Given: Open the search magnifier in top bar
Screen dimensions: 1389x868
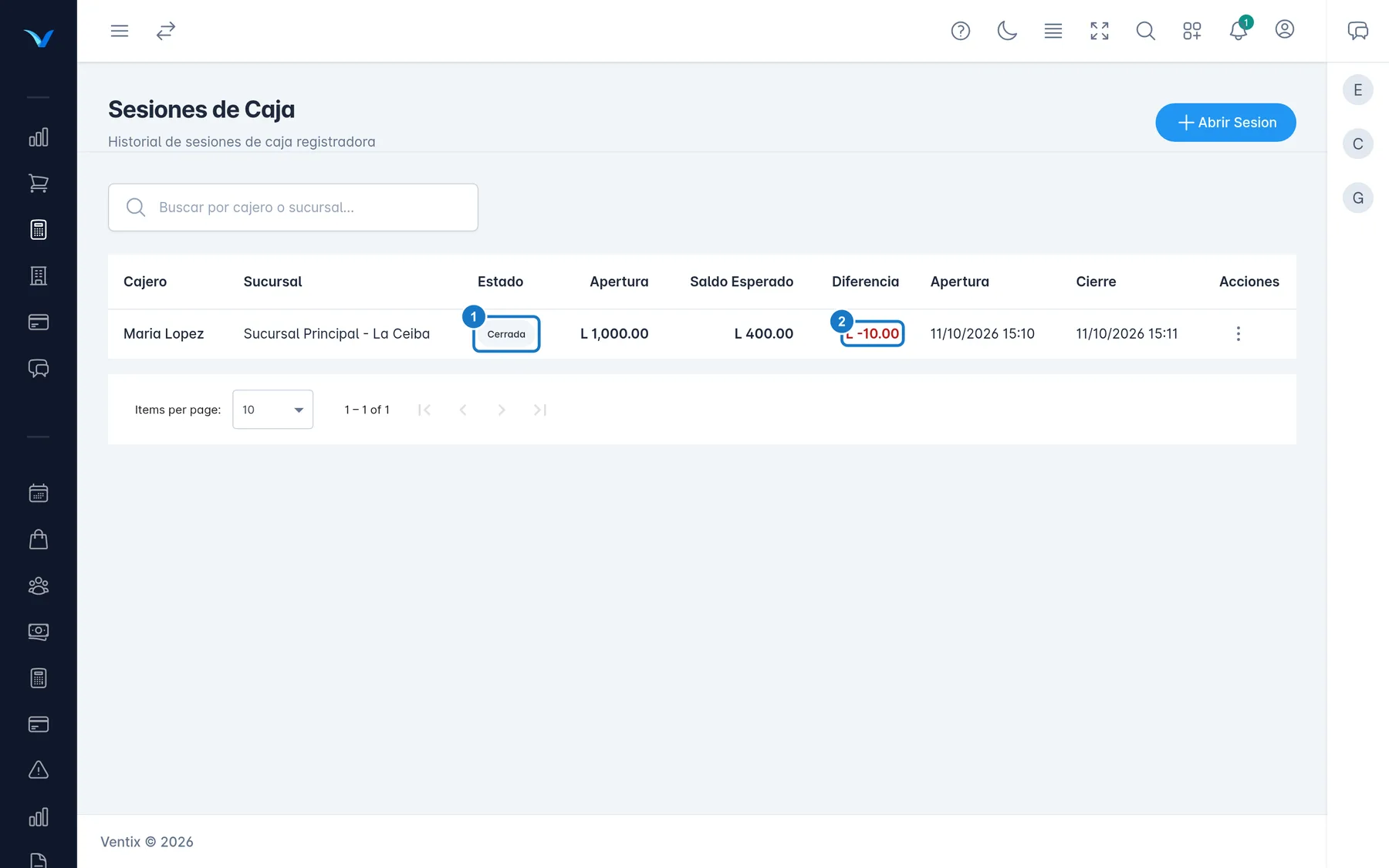Looking at the screenshot, I should coord(1145,31).
